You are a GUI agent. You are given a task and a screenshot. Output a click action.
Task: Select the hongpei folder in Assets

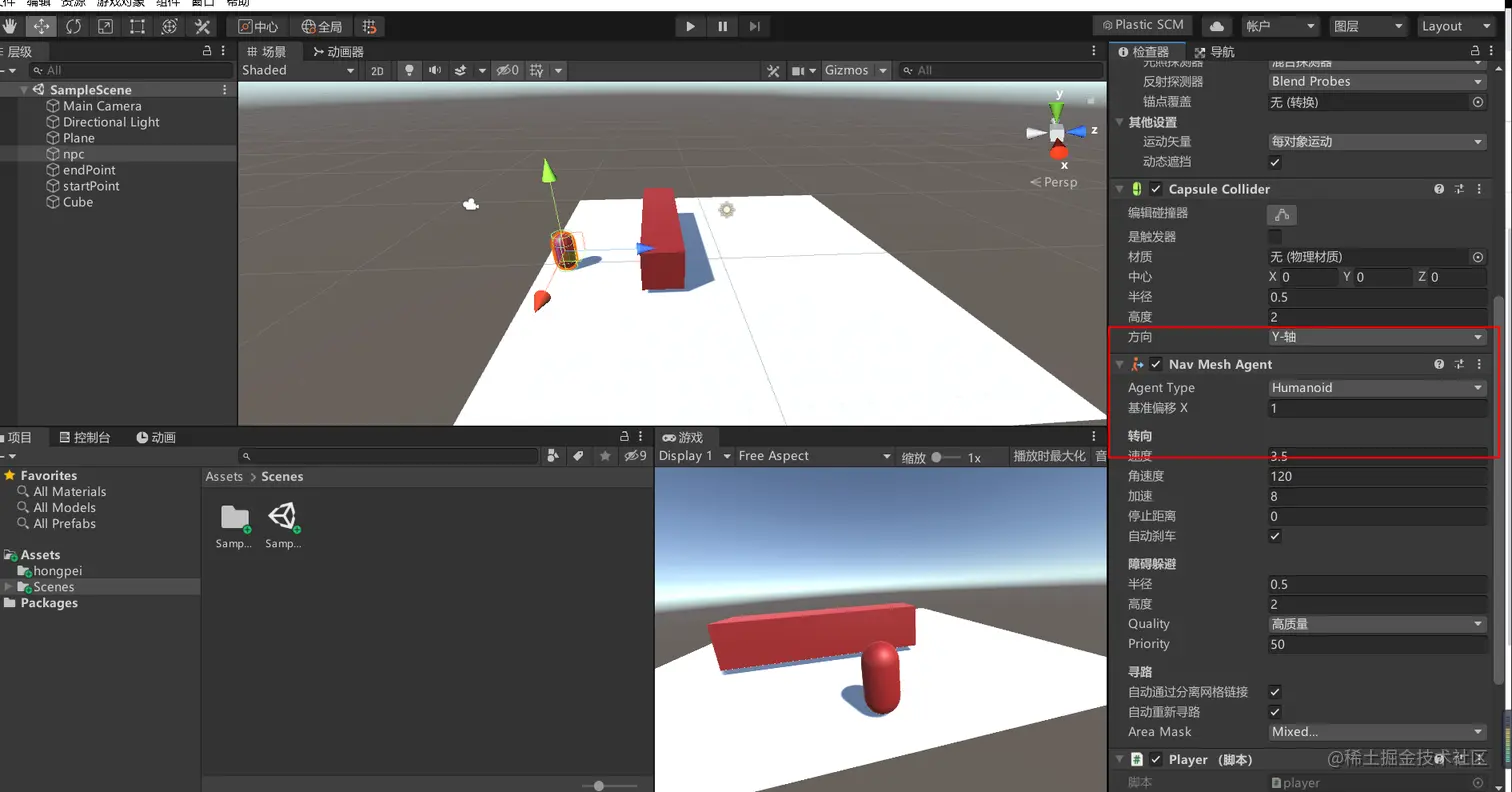pyautogui.click(x=58, y=571)
